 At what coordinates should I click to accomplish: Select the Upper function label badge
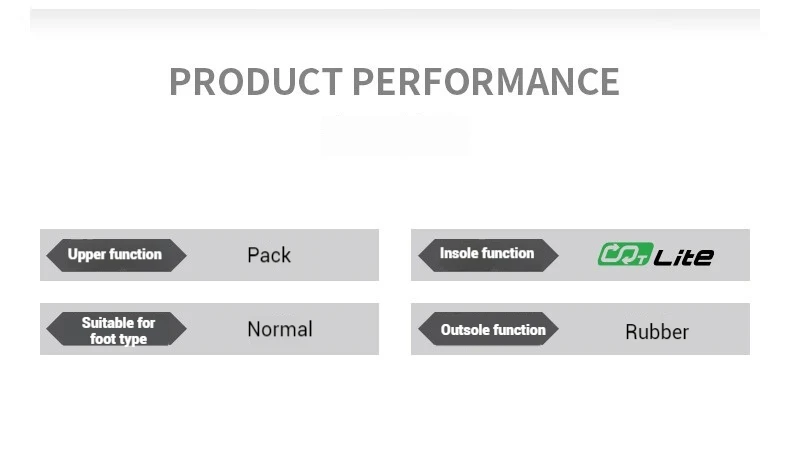pyautogui.click(x=116, y=255)
